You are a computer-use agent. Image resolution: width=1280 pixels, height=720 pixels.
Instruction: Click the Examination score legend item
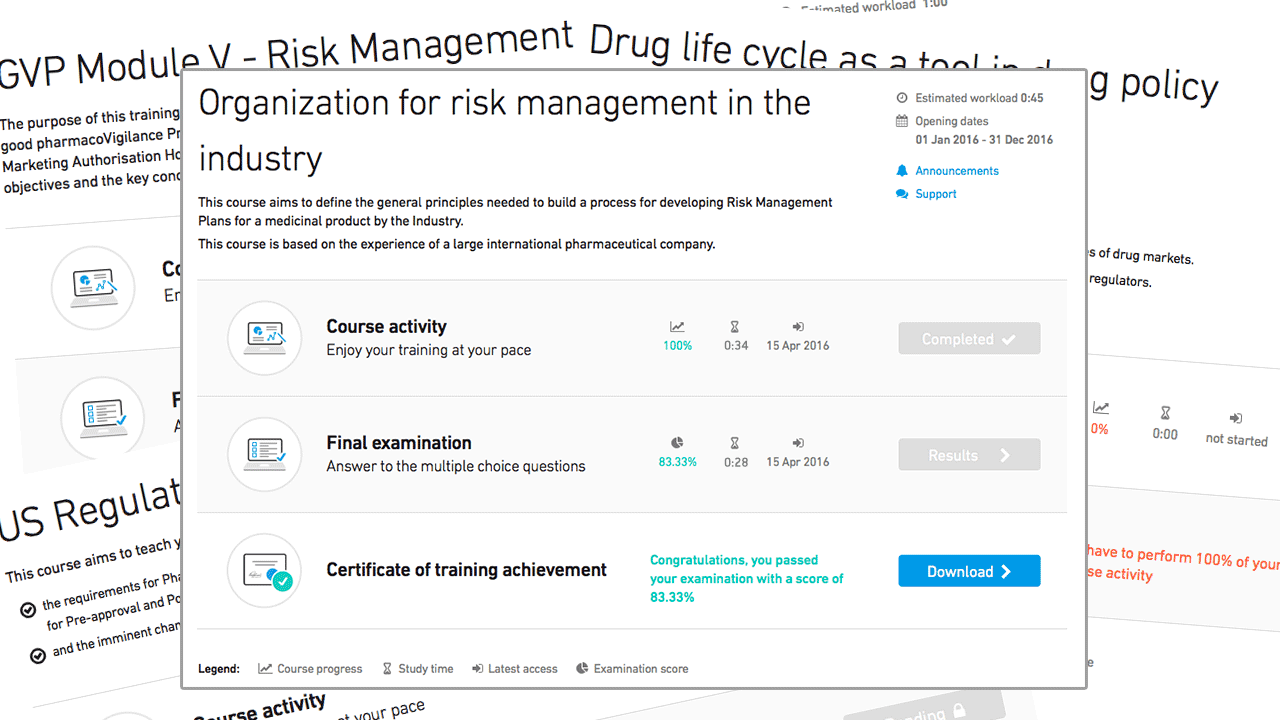(632, 669)
